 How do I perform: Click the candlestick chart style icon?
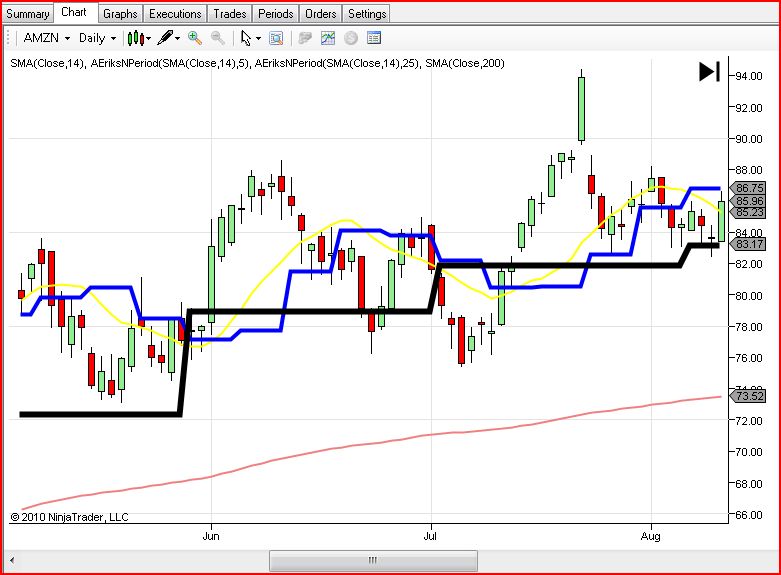point(135,38)
